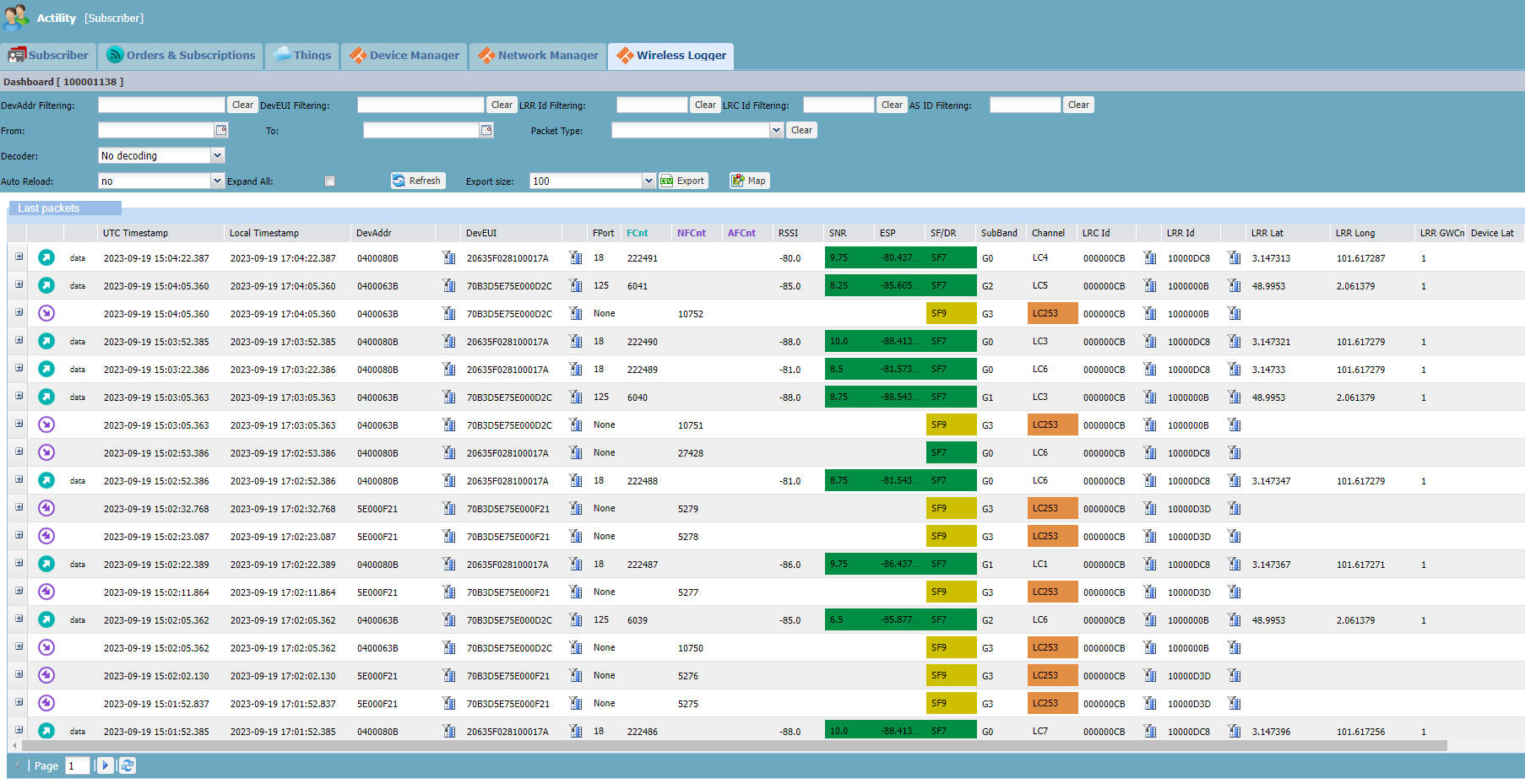This screenshot has height=784, width=1525.
Task: Click the reload icon in page footer
Action: (128, 765)
